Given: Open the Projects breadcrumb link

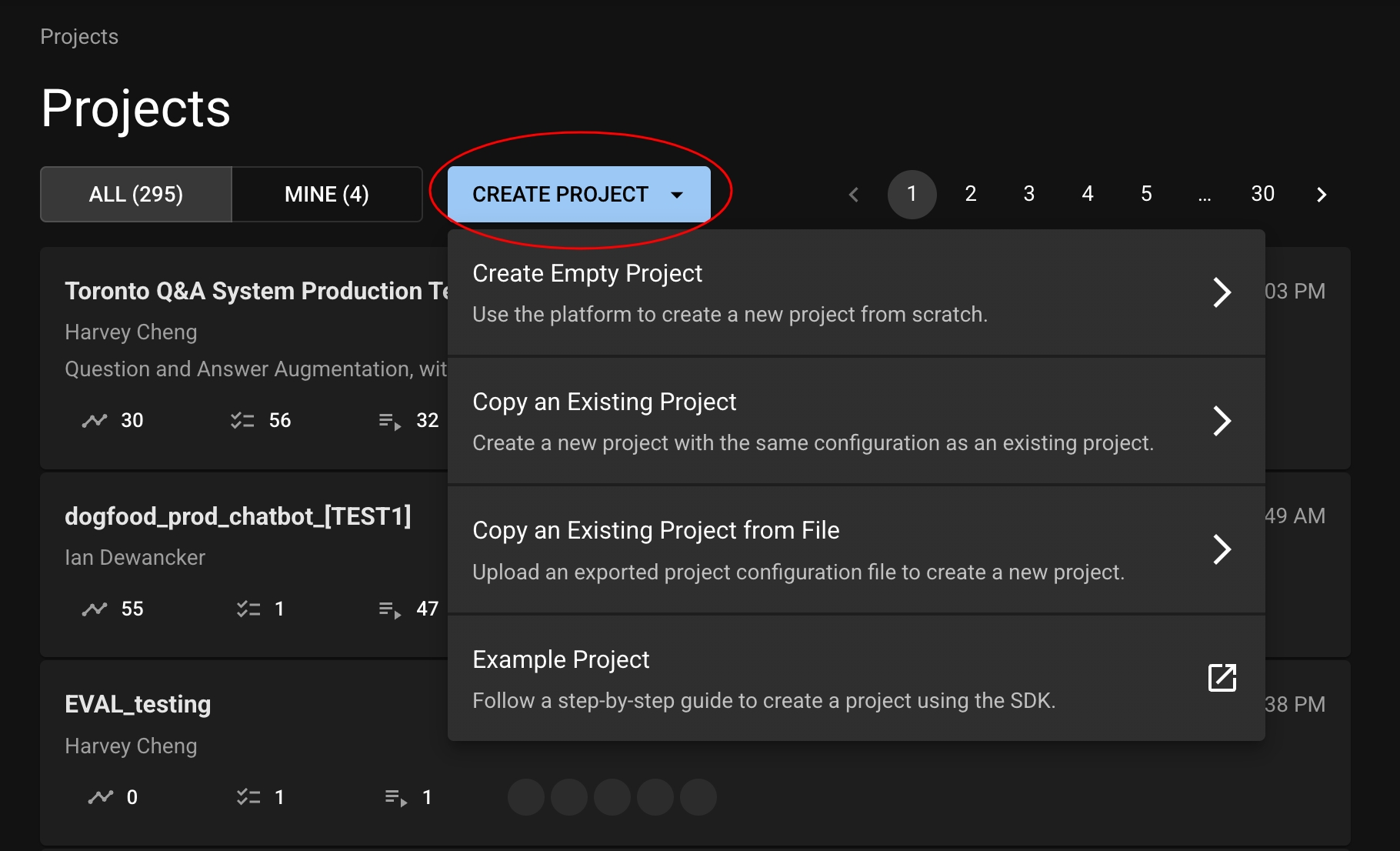Looking at the screenshot, I should (79, 37).
